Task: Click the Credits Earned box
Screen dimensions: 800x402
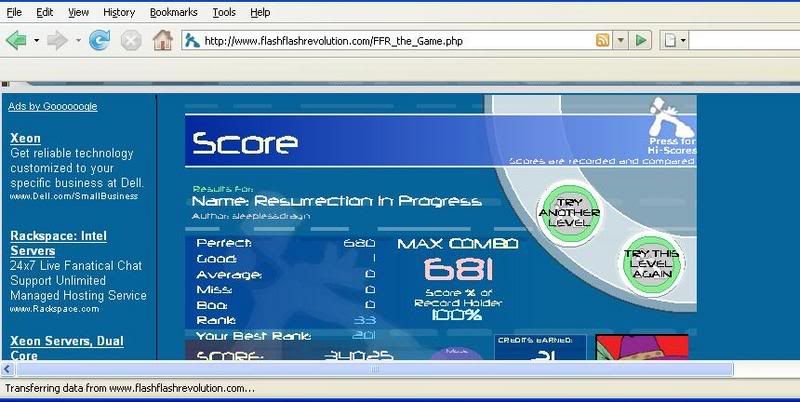Action: pos(540,348)
